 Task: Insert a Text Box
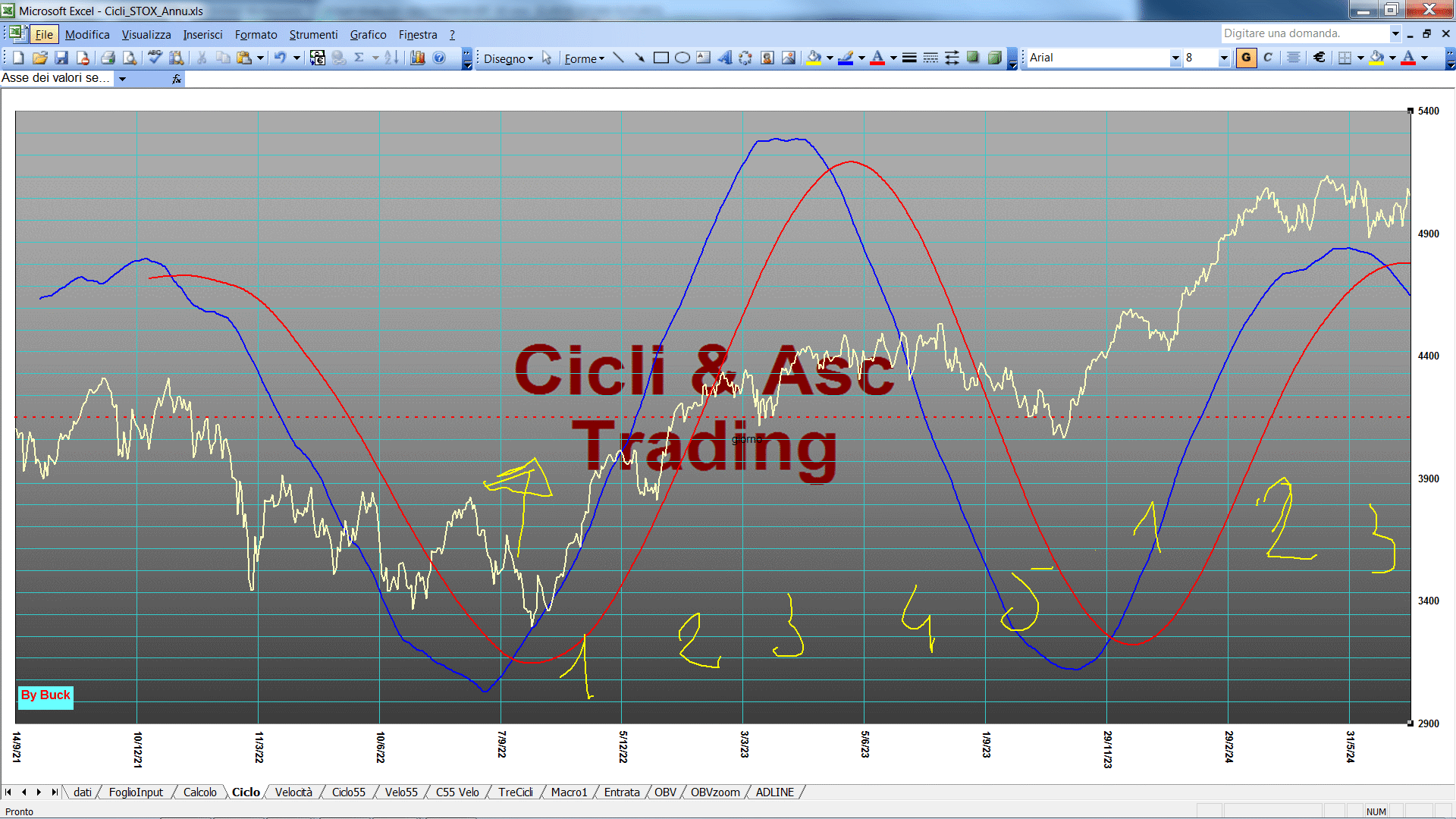click(x=704, y=58)
